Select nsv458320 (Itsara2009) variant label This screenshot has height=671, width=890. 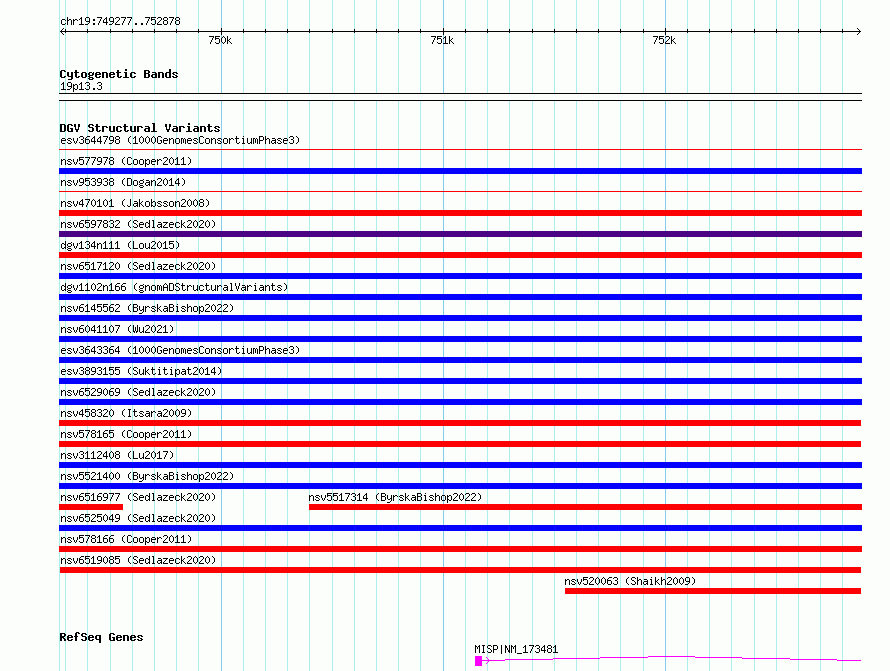pos(126,413)
